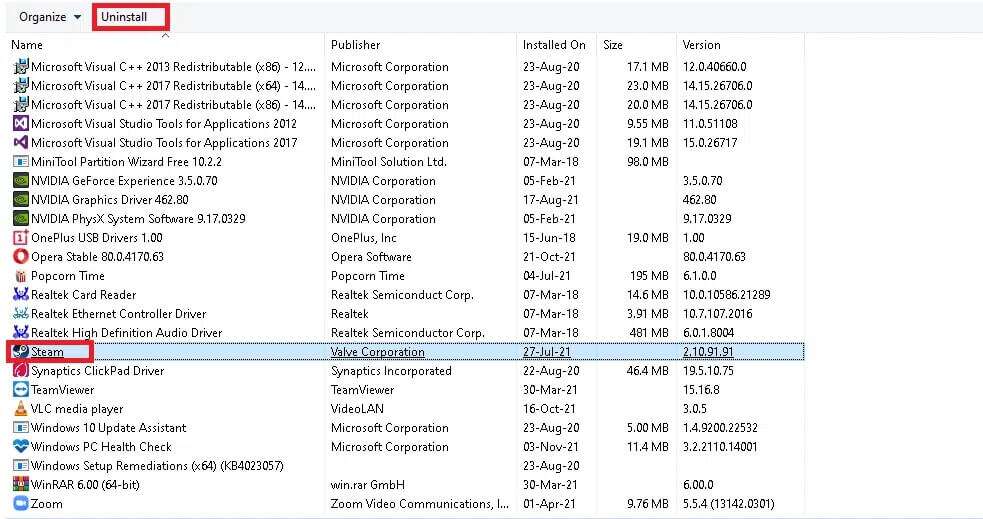Click the 2.10.91.91 version cell
983x519 pixels.
tap(708, 352)
